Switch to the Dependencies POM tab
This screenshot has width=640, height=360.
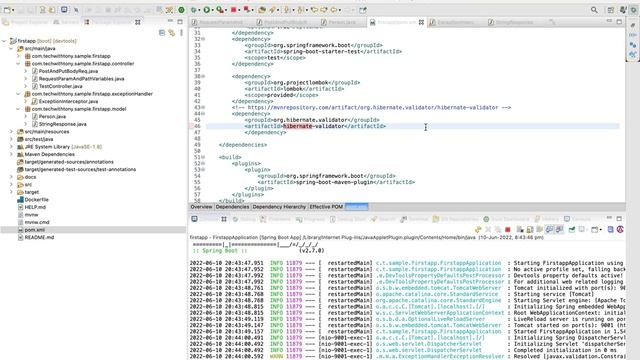[x=232, y=207]
